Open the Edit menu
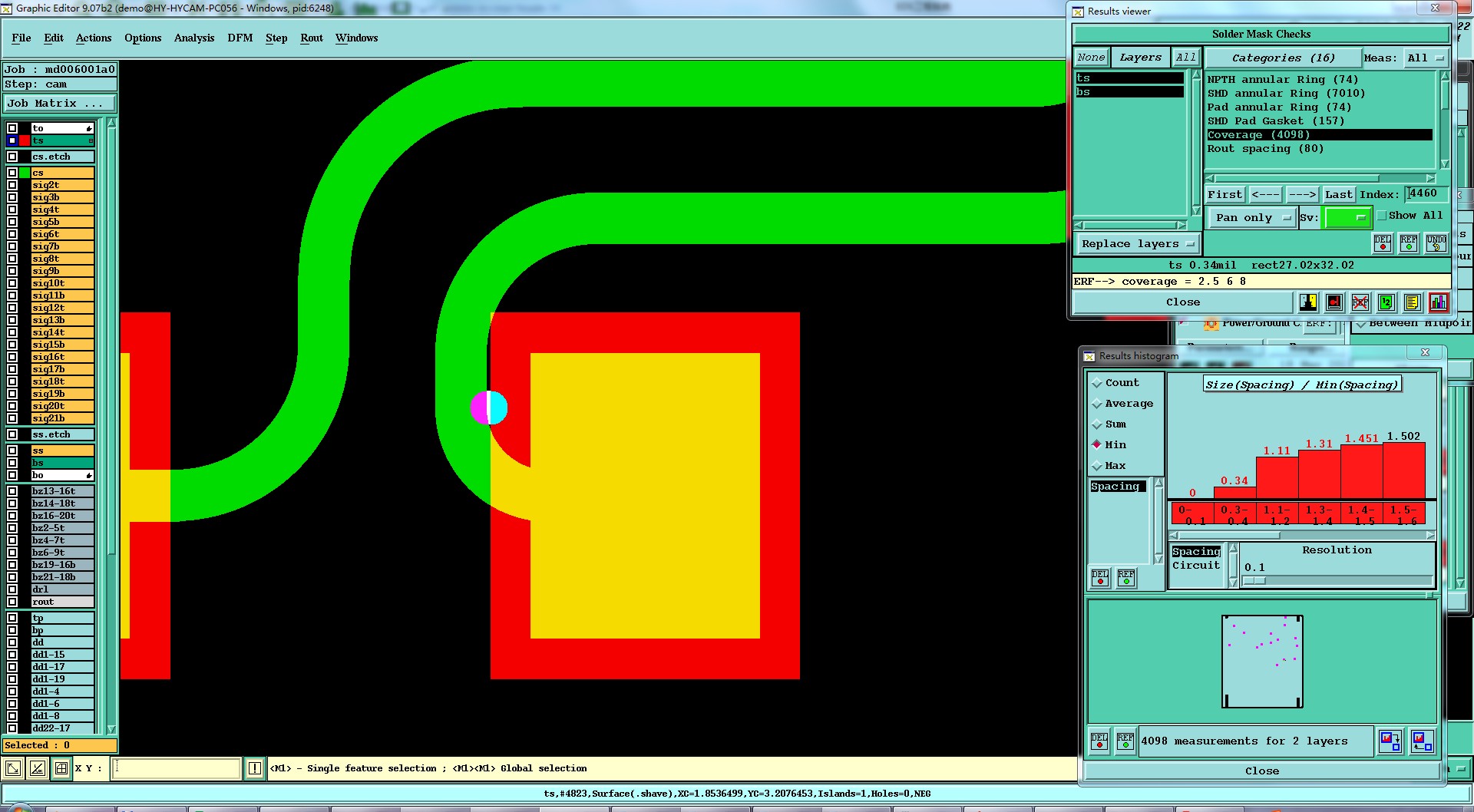The width and height of the screenshot is (1474, 812). pyautogui.click(x=54, y=38)
